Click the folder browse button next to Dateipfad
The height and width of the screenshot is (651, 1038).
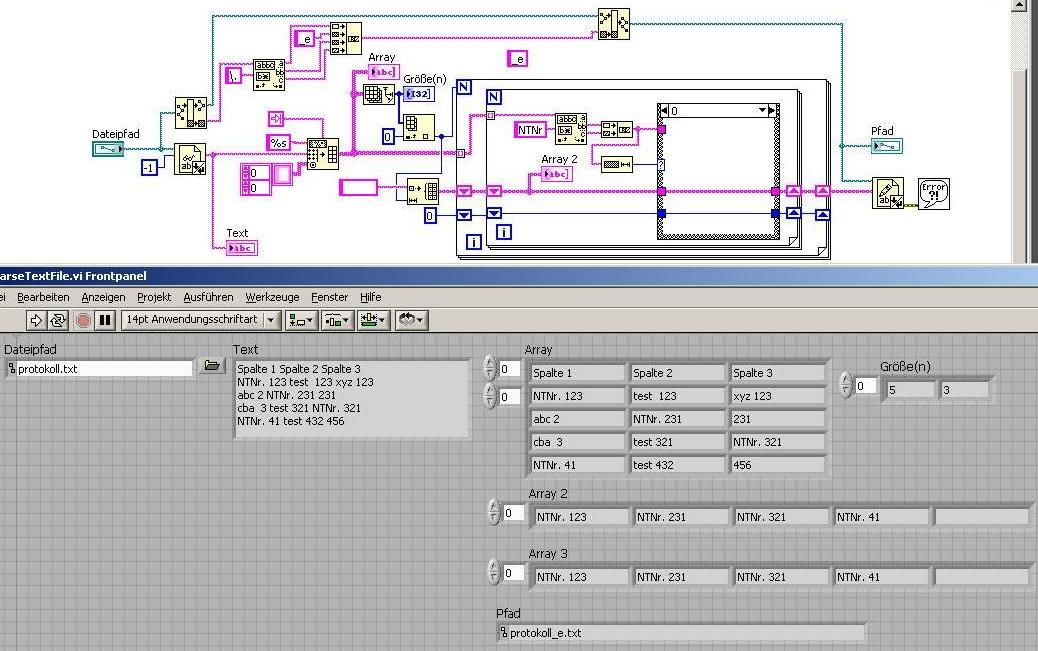212,366
